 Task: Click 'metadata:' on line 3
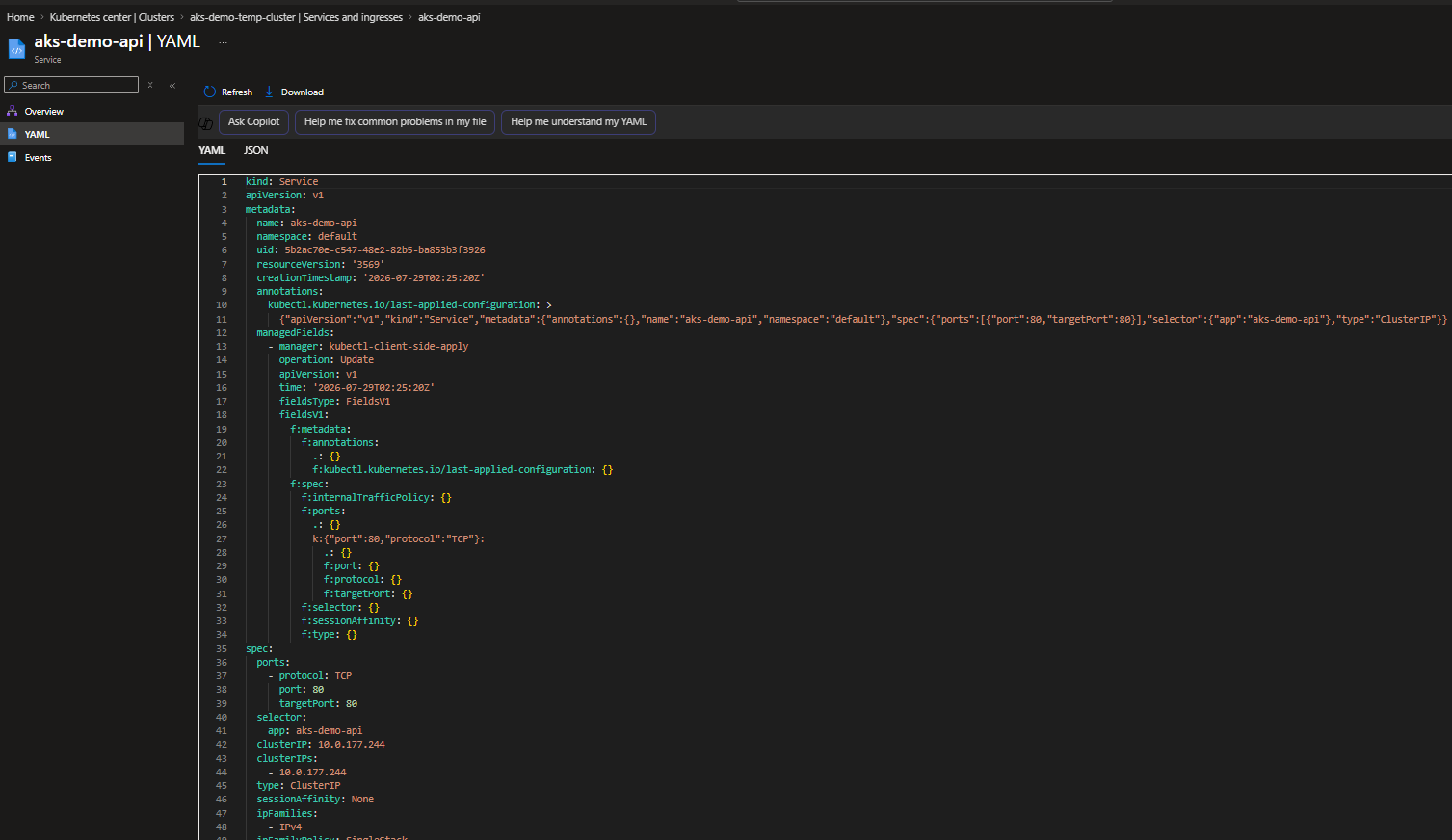[x=270, y=209]
